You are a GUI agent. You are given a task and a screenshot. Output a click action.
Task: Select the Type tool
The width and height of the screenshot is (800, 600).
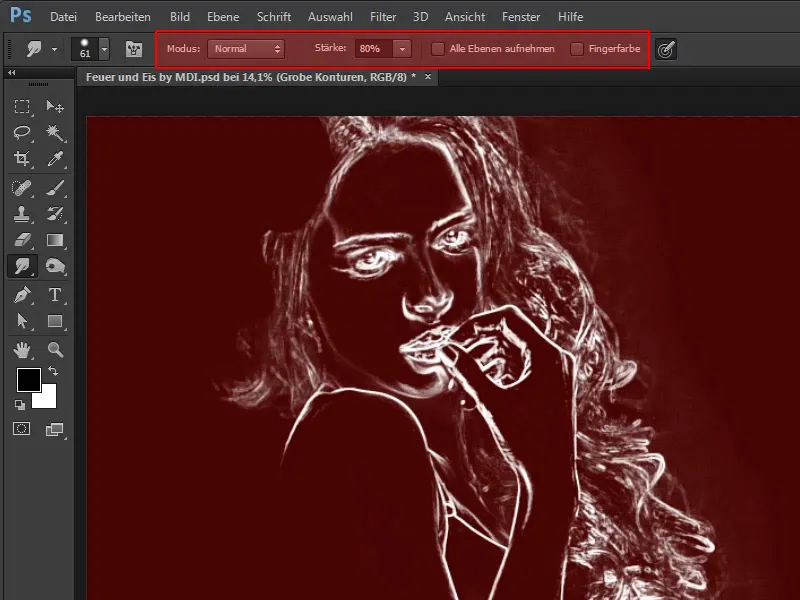click(x=55, y=295)
